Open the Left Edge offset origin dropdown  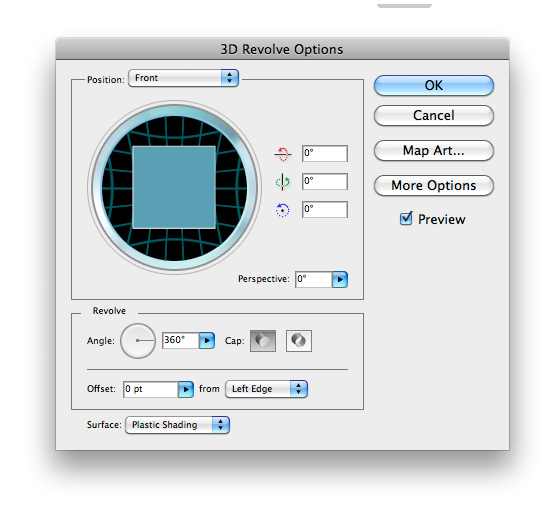266,389
